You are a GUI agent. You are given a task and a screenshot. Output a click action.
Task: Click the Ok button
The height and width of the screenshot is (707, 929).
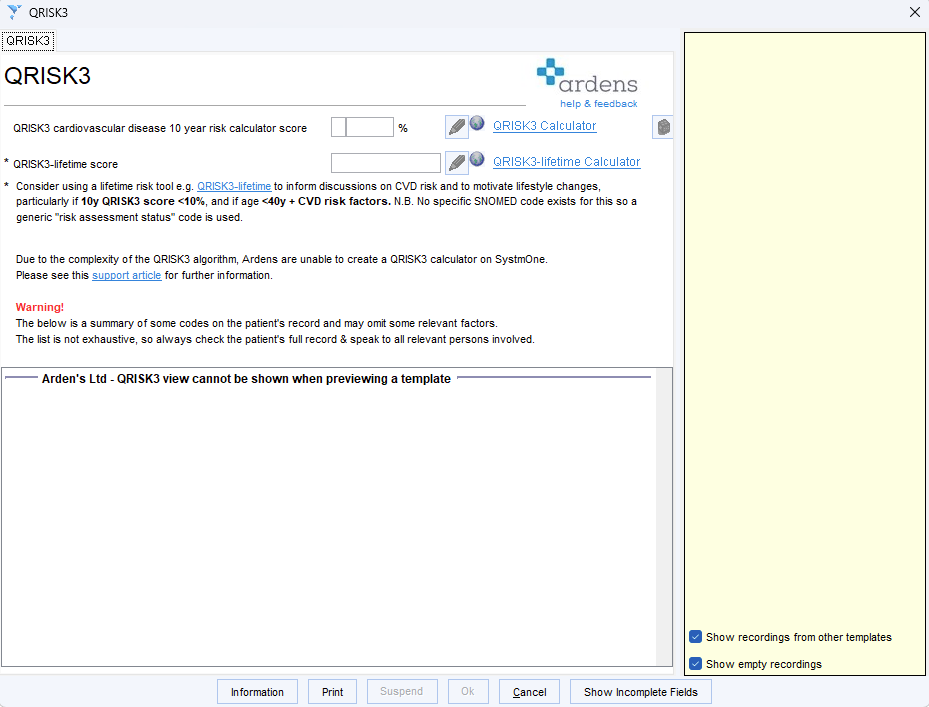[x=468, y=692]
